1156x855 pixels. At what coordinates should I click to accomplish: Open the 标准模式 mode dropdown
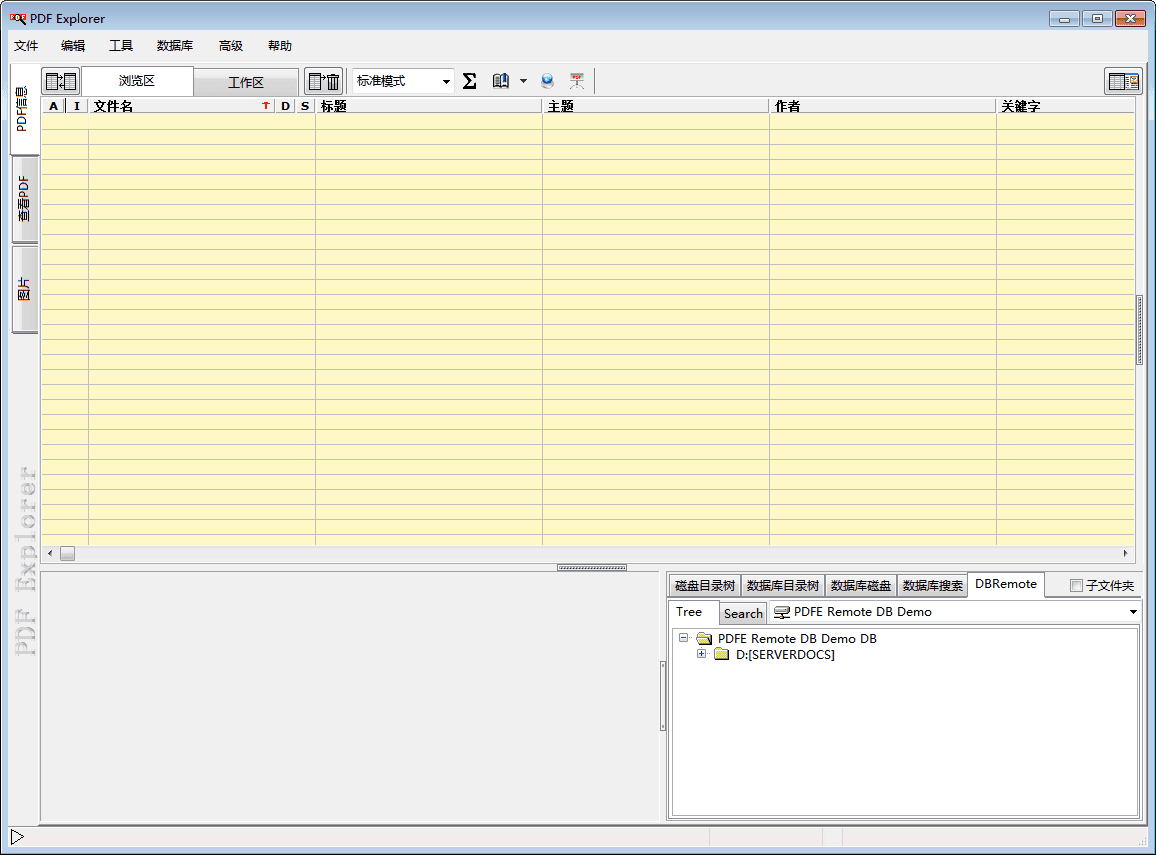[x=446, y=82]
